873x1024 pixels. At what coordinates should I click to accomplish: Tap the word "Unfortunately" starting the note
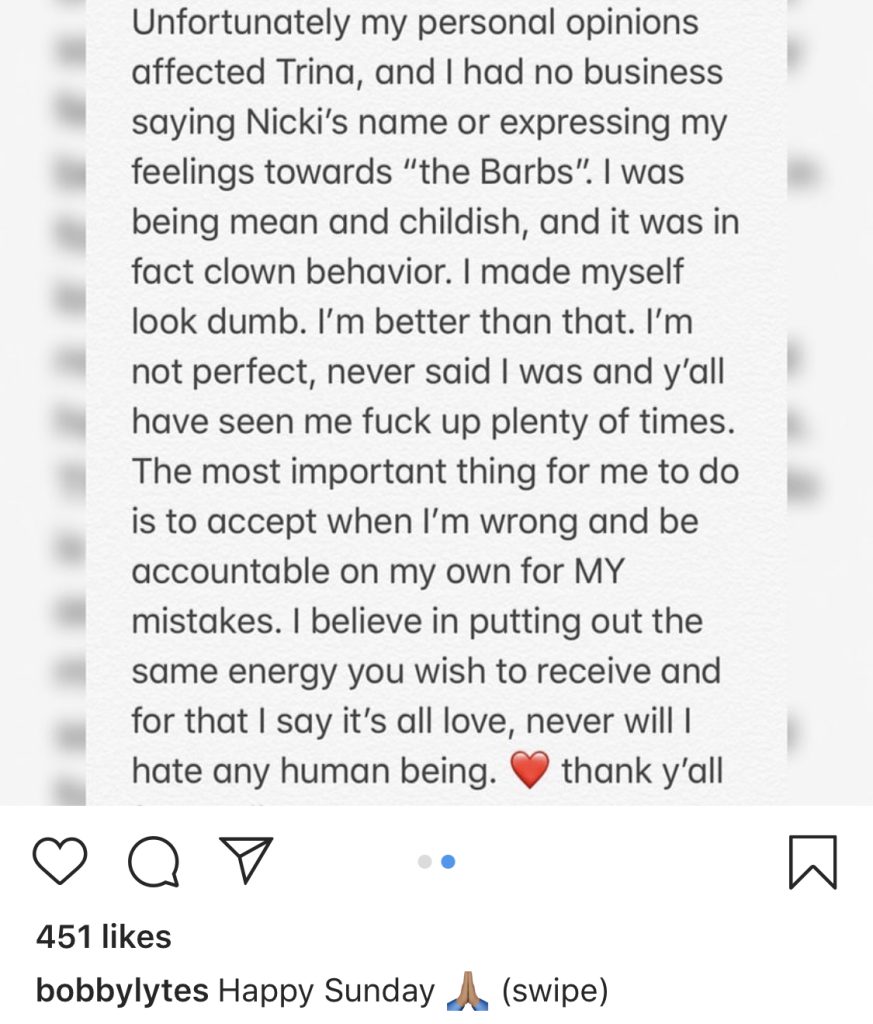tap(241, 23)
